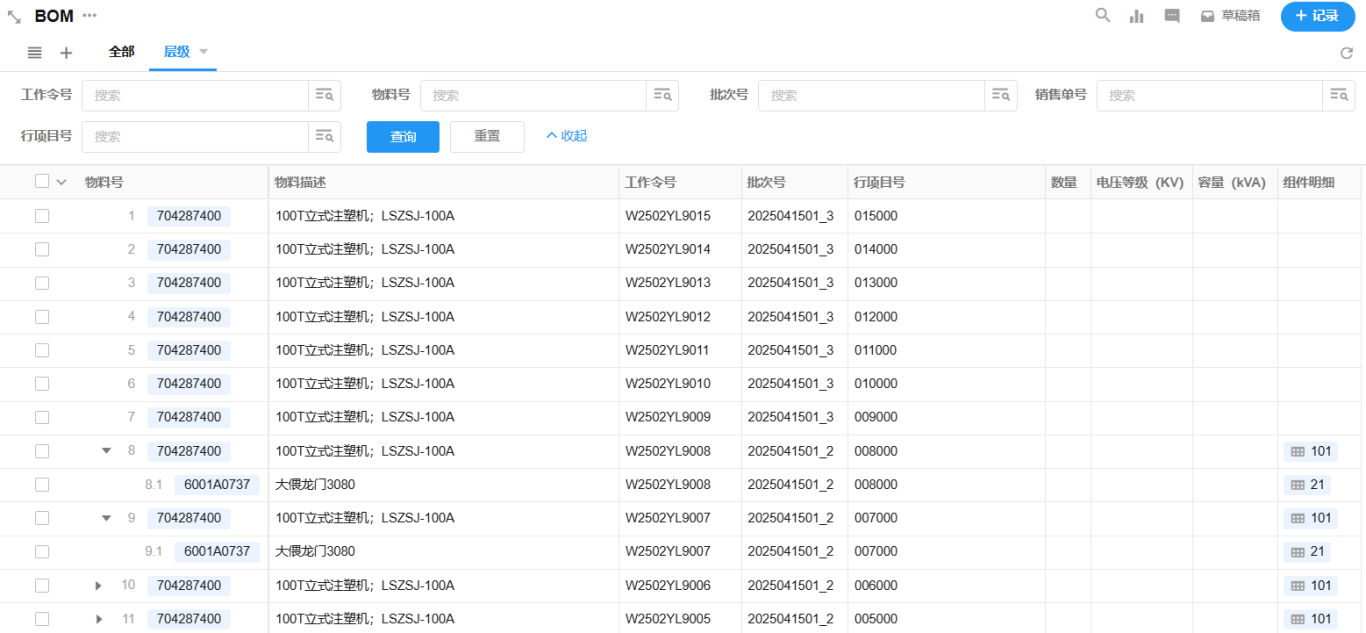Click the search magnifier icon in header
The height and width of the screenshot is (633, 1366).
point(1103,16)
